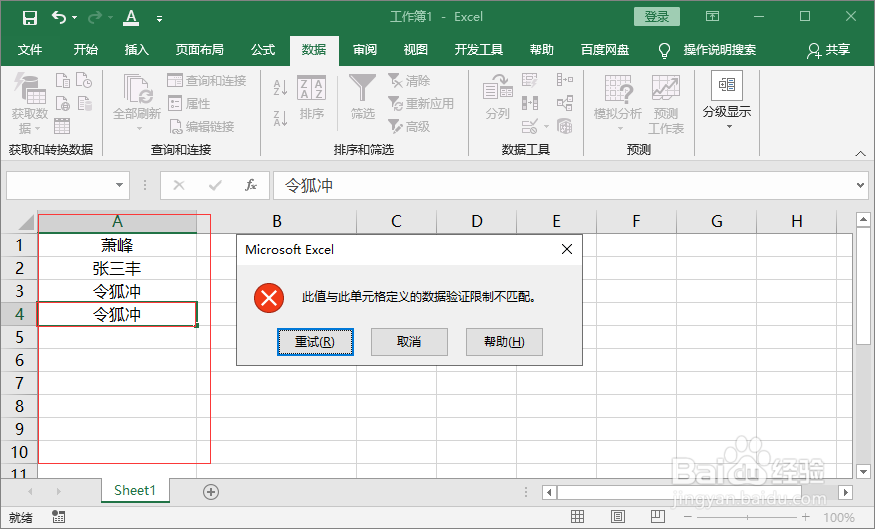Click the horizontal scrollbar left arrow

click(x=549, y=492)
